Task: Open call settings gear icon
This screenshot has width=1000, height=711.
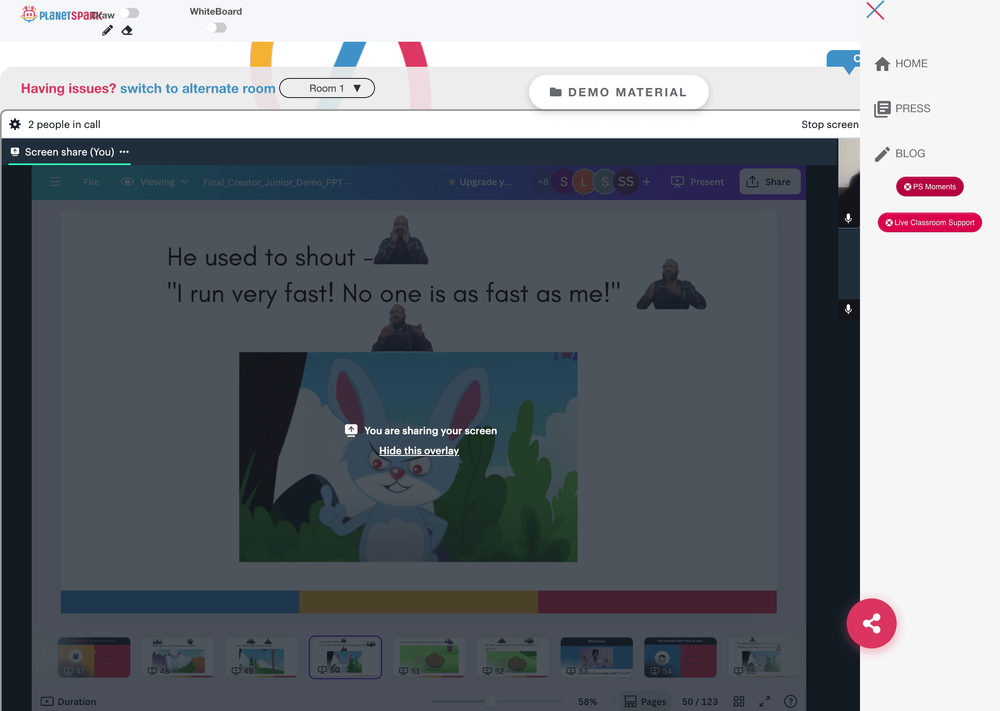Action: click(15, 124)
